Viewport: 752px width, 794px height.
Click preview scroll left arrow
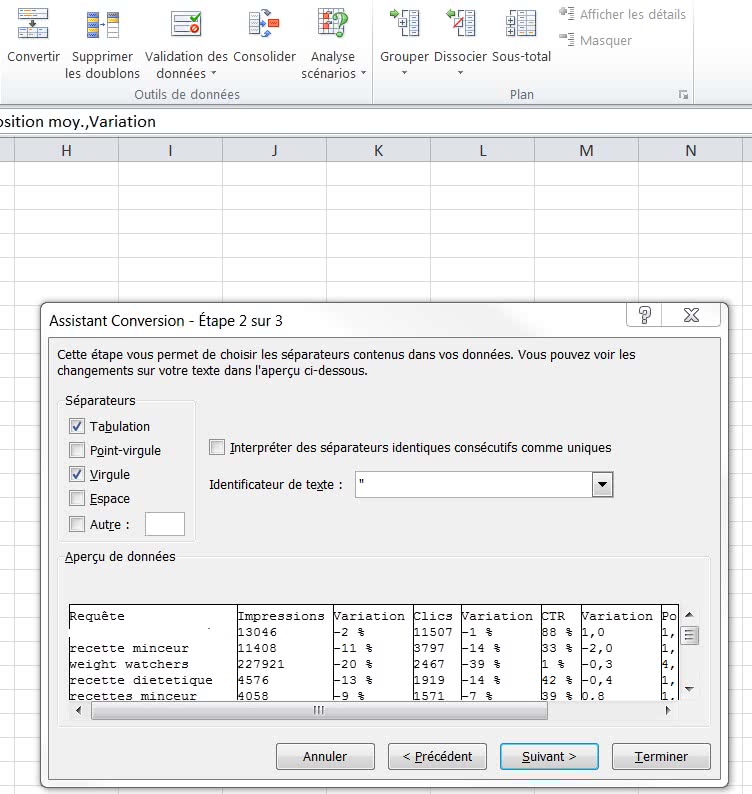click(x=78, y=710)
